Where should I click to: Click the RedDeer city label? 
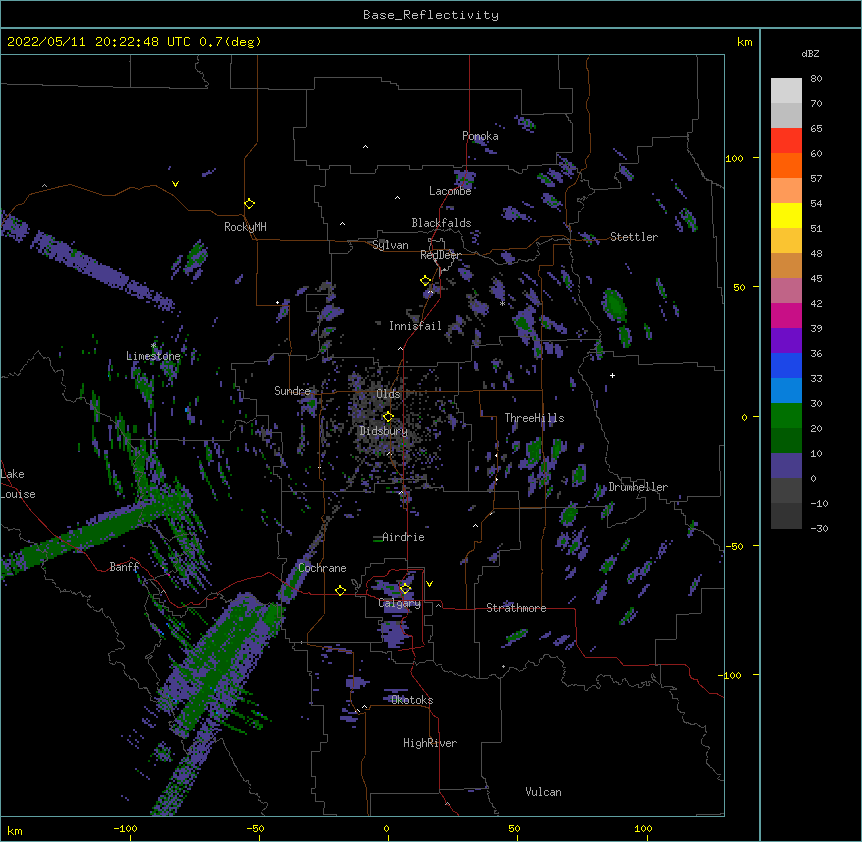(x=440, y=255)
